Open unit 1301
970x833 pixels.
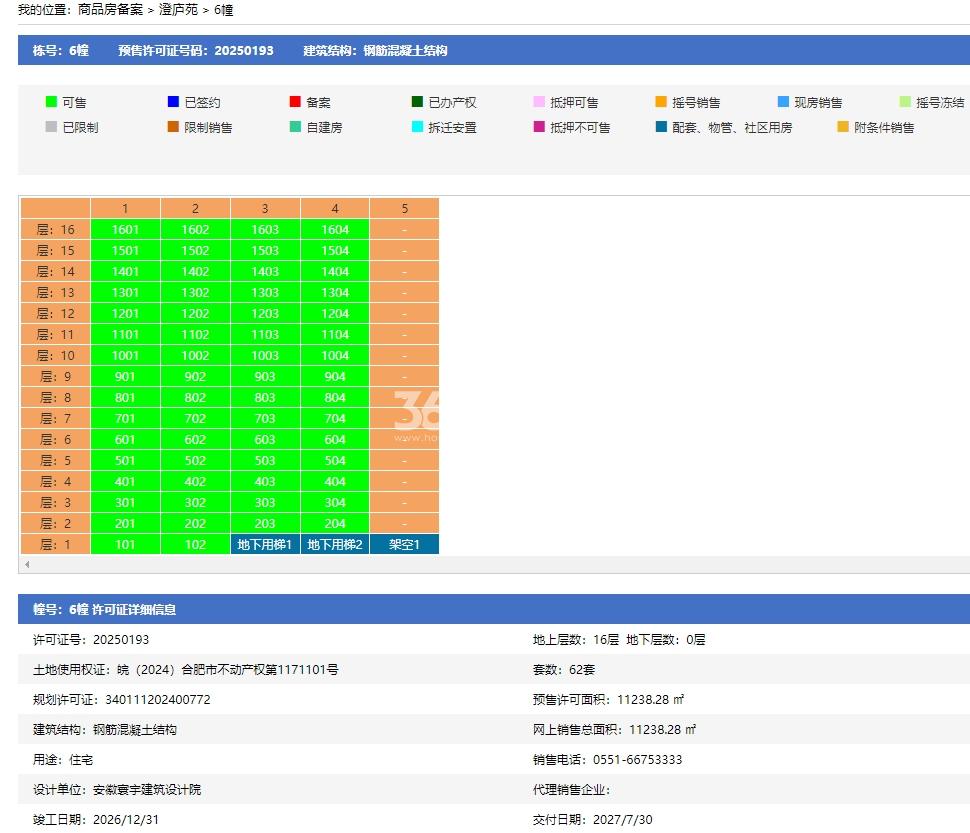click(125, 293)
